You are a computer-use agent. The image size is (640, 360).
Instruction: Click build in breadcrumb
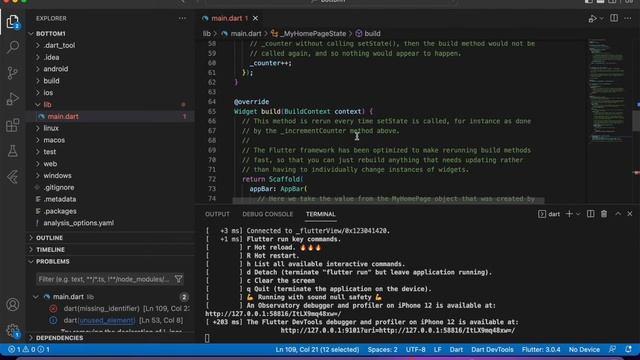tap(372, 33)
